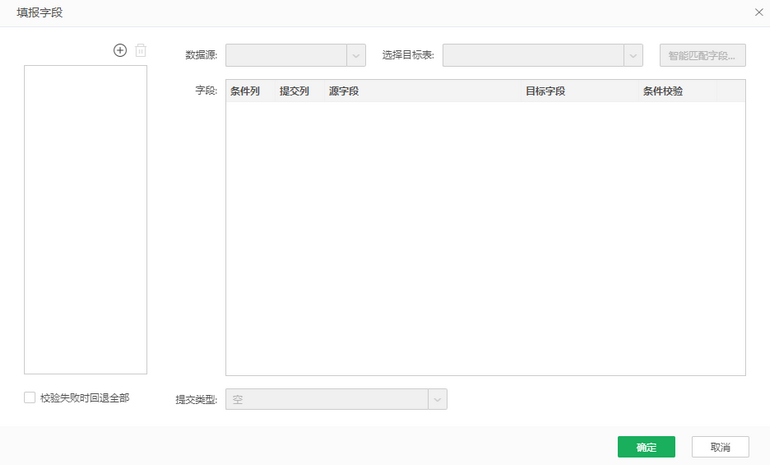This screenshot has width=770, height=465.
Task: Click the 提交列 column header
Action: click(x=300, y=91)
